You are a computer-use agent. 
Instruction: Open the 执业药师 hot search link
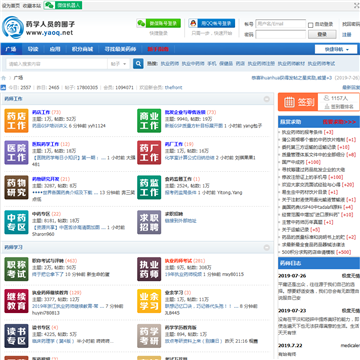click(x=170, y=64)
